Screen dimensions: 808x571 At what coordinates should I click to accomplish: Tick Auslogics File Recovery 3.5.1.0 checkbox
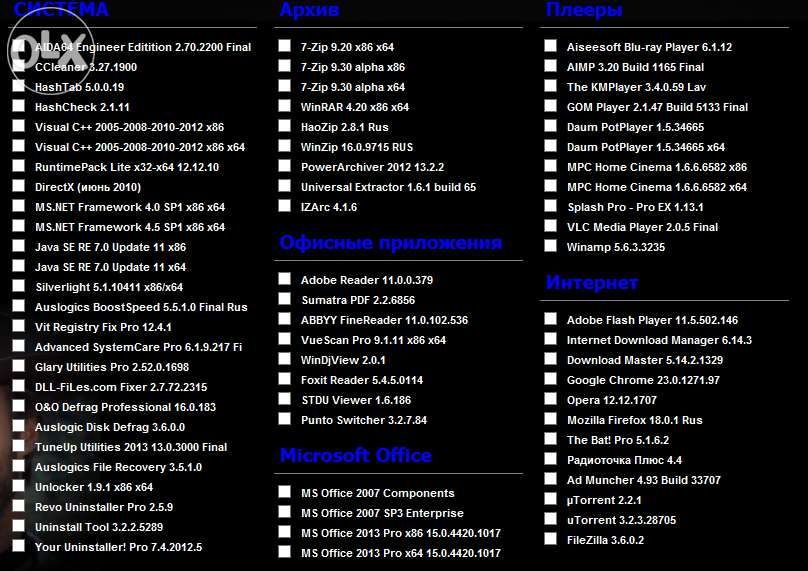[19, 466]
